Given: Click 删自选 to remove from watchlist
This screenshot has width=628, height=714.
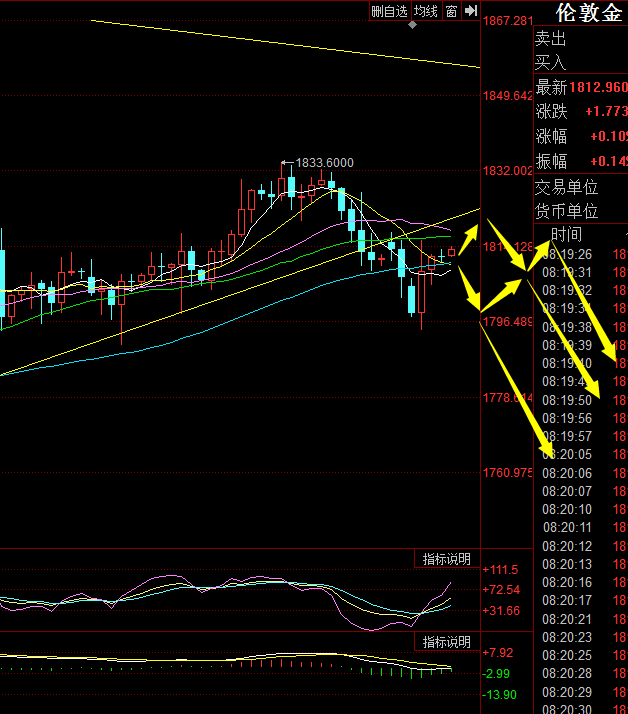Looking at the screenshot, I should point(390,11).
